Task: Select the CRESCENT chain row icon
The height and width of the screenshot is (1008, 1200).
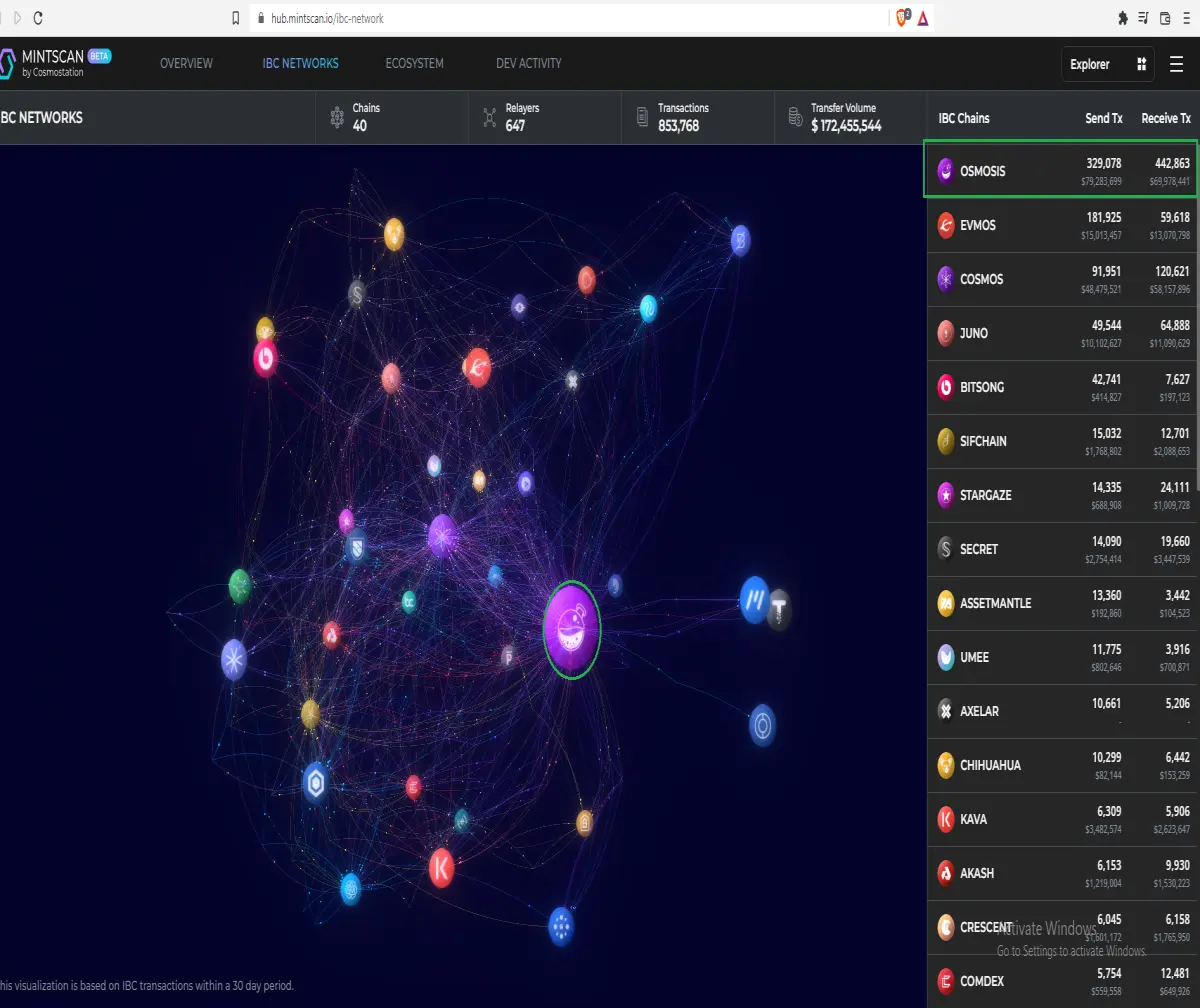Action: pyautogui.click(x=945, y=927)
